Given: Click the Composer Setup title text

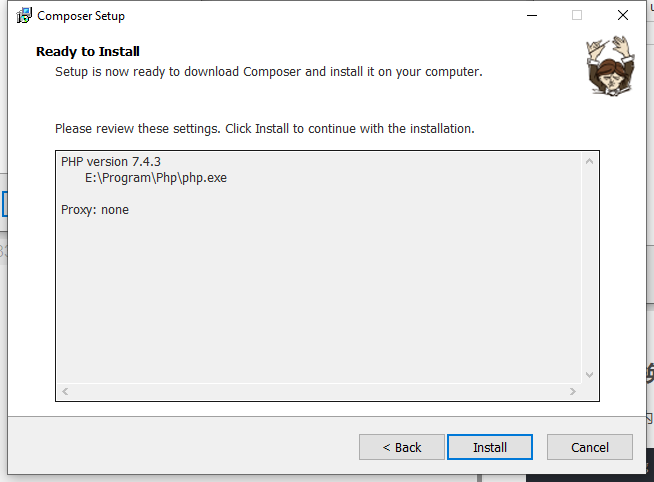Looking at the screenshot, I should pos(81,16).
